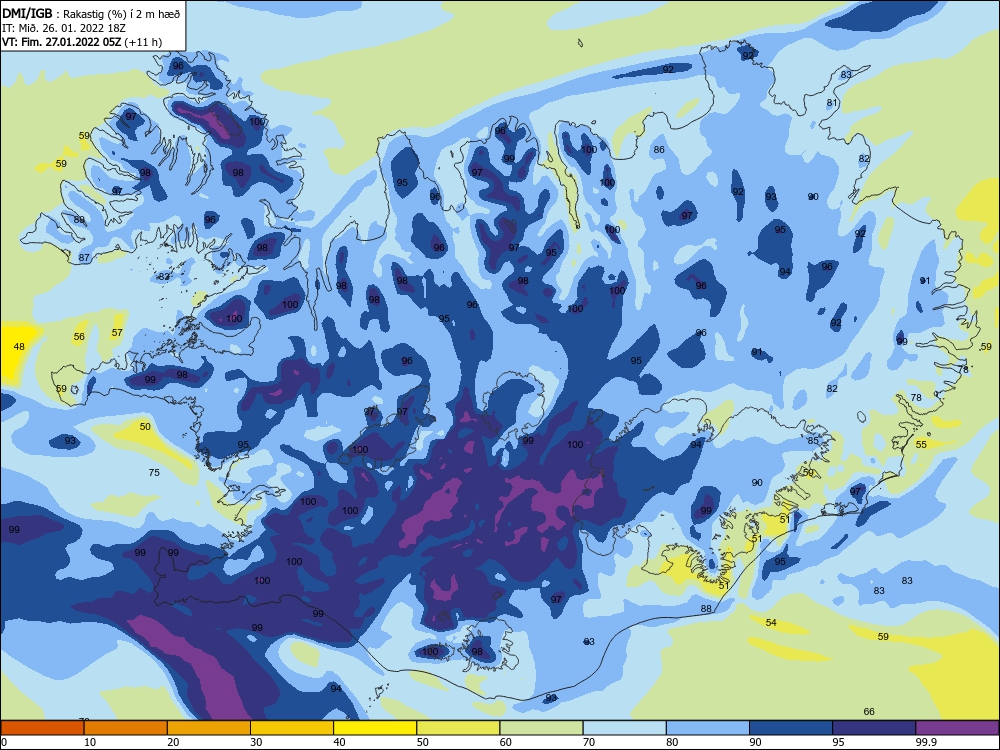Click the '87' humidity value on the map
Image resolution: width=1000 pixels, height=750 pixels.
[84, 257]
